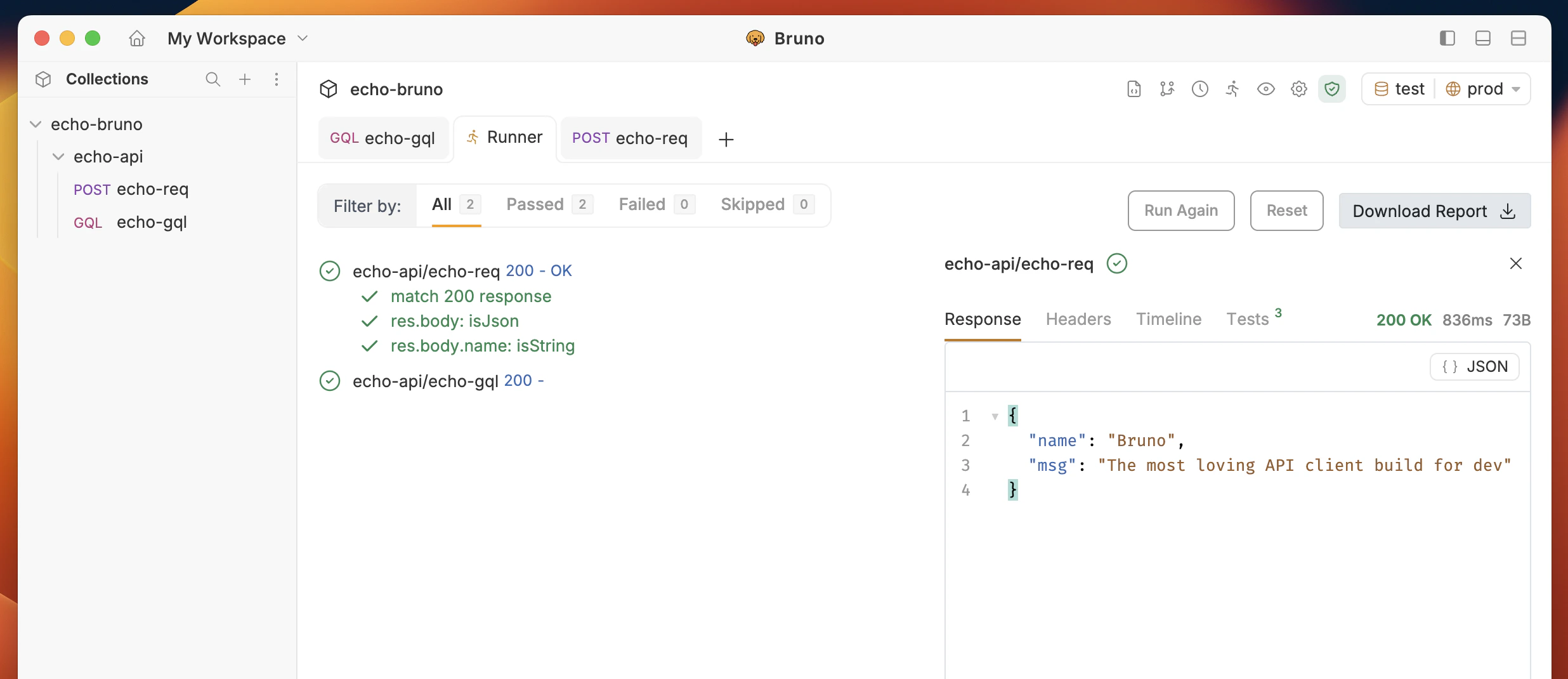
Task: Select the echo-gql GraphQL request
Action: 152,222
